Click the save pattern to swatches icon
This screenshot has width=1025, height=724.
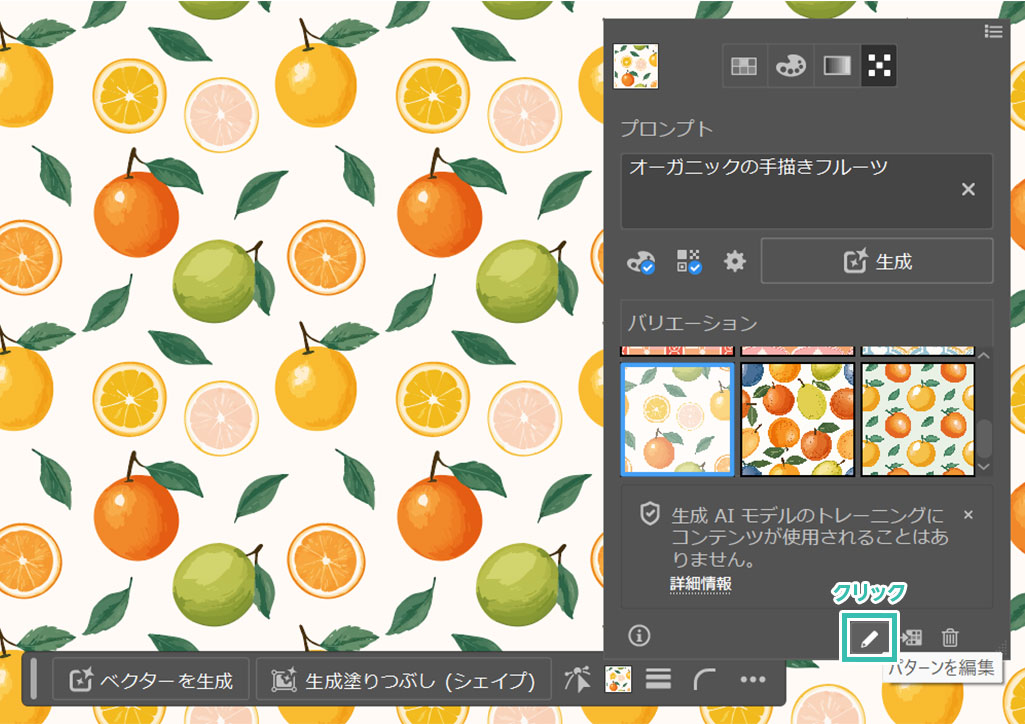911,637
